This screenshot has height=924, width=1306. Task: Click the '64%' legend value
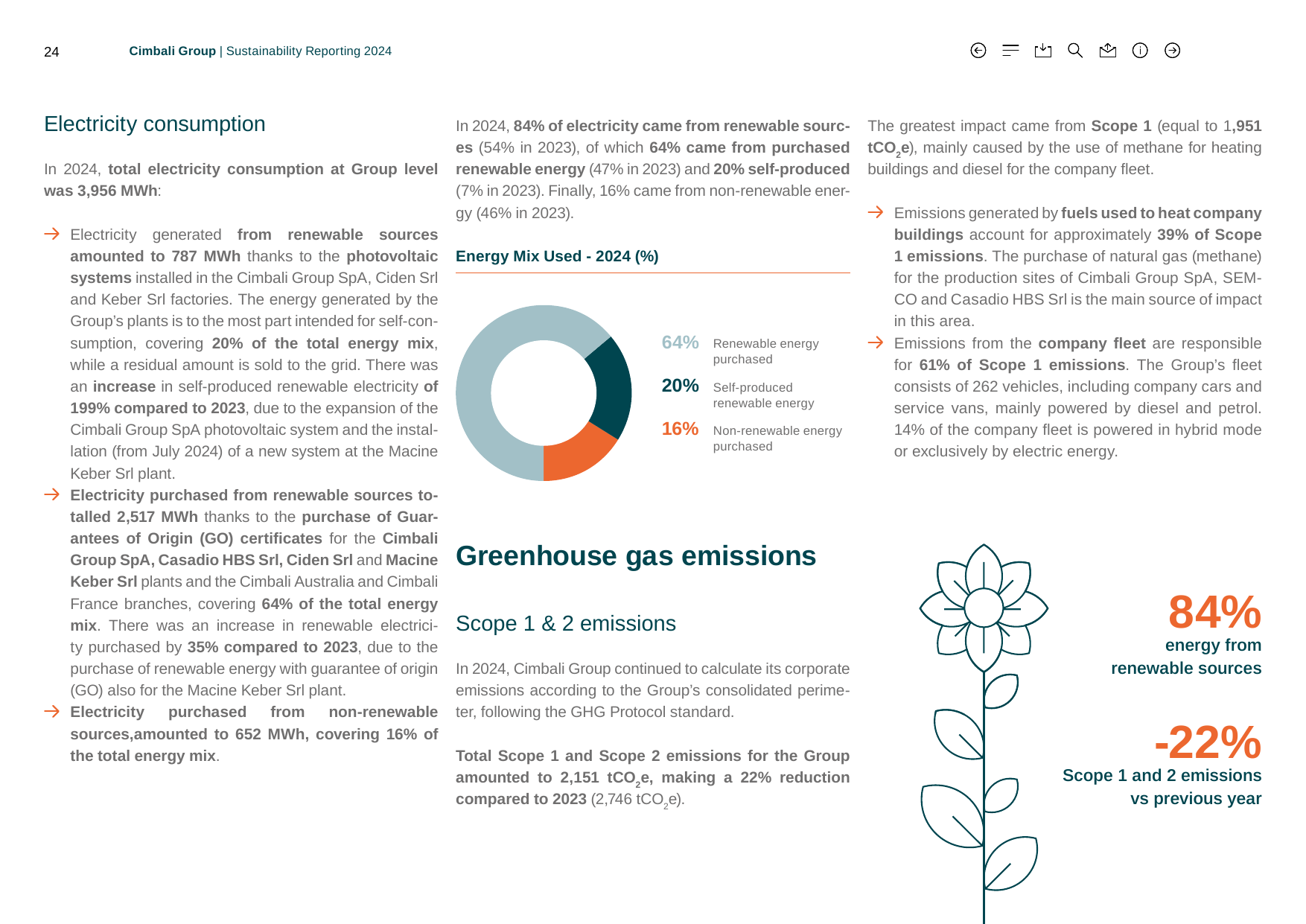click(x=680, y=342)
